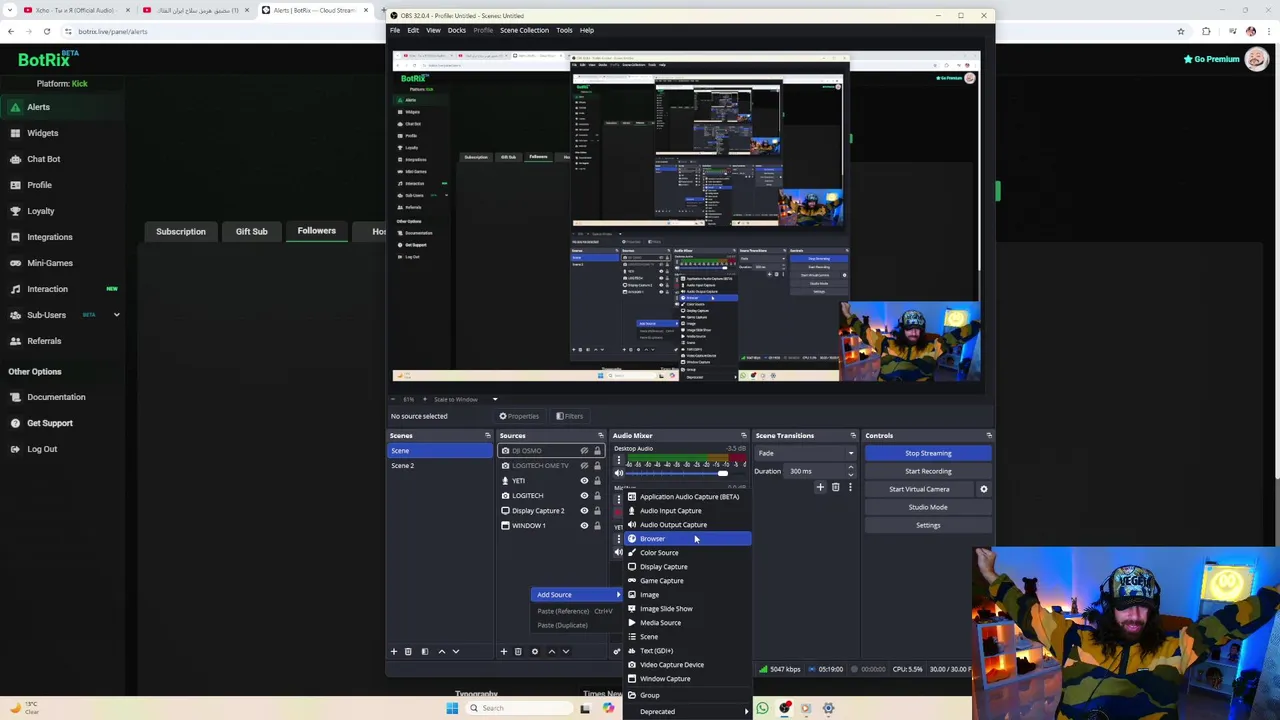Click Stop Streaming button in OBS Controls
Screen dimensions: 1280x720
click(928, 453)
